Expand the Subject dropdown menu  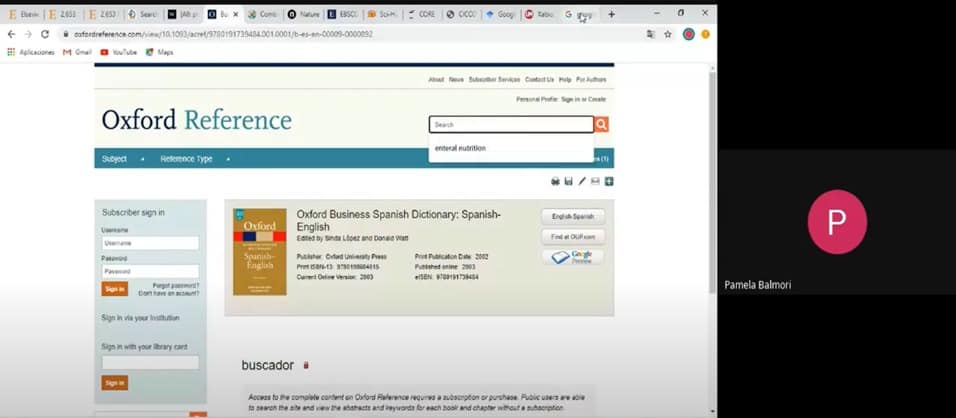123,158
